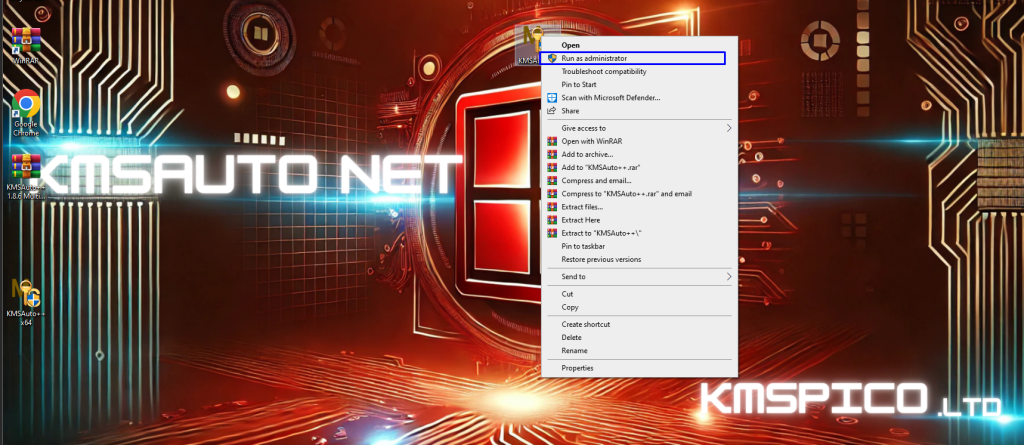Click Pin to taskbar entry

[583, 246]
